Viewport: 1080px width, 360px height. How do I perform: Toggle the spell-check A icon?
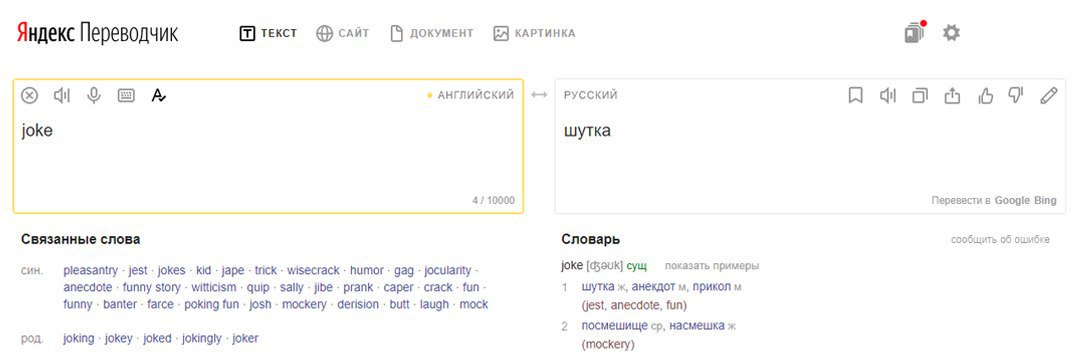point(158,96)
